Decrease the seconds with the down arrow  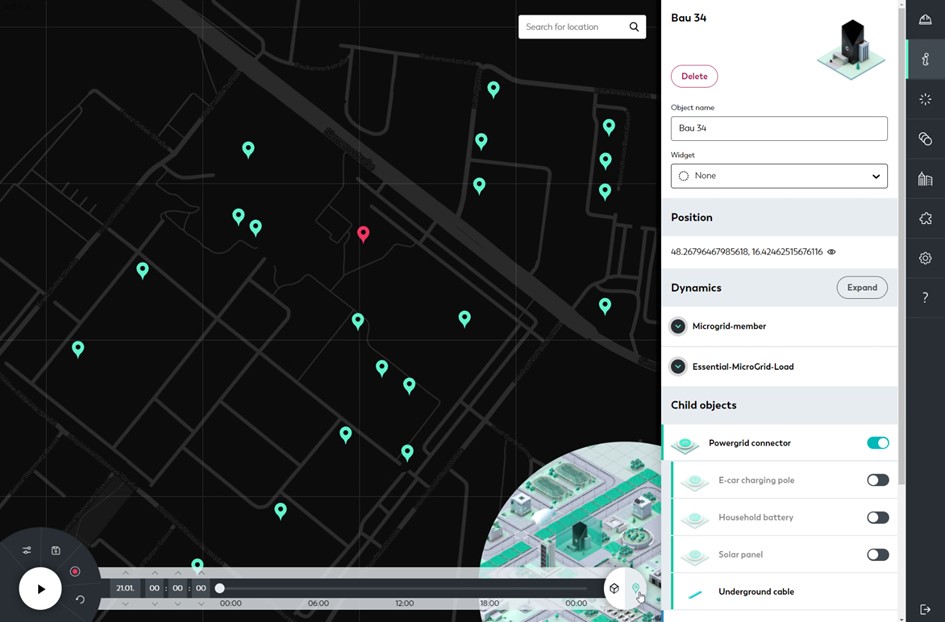click(201, 603)
